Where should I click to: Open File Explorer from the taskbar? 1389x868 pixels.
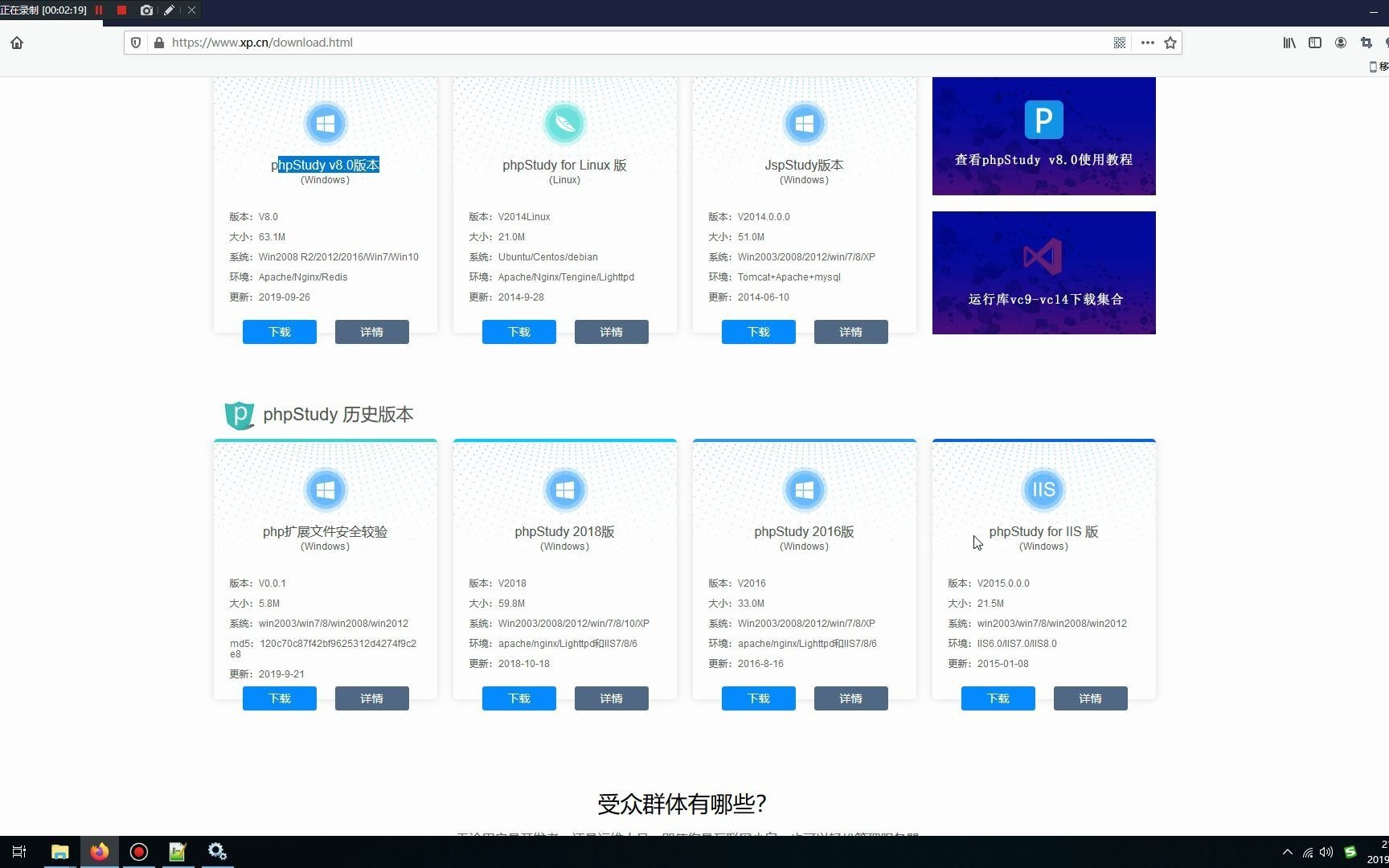pos(59,852)
